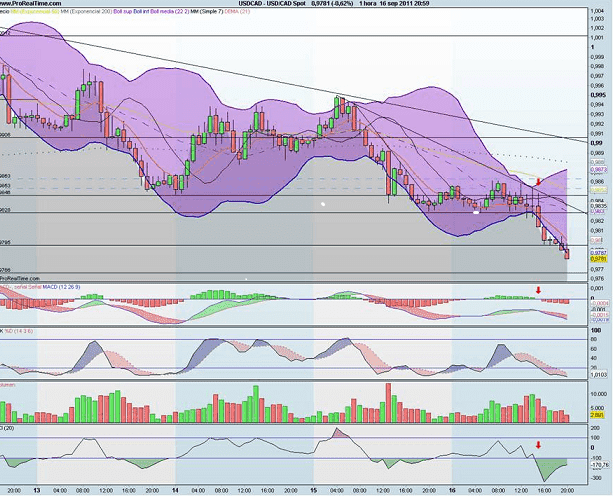The width and height of the screenshot is (613, 496).
Task: Click the 0,9787 price tag on the axis
Action: 599,253
